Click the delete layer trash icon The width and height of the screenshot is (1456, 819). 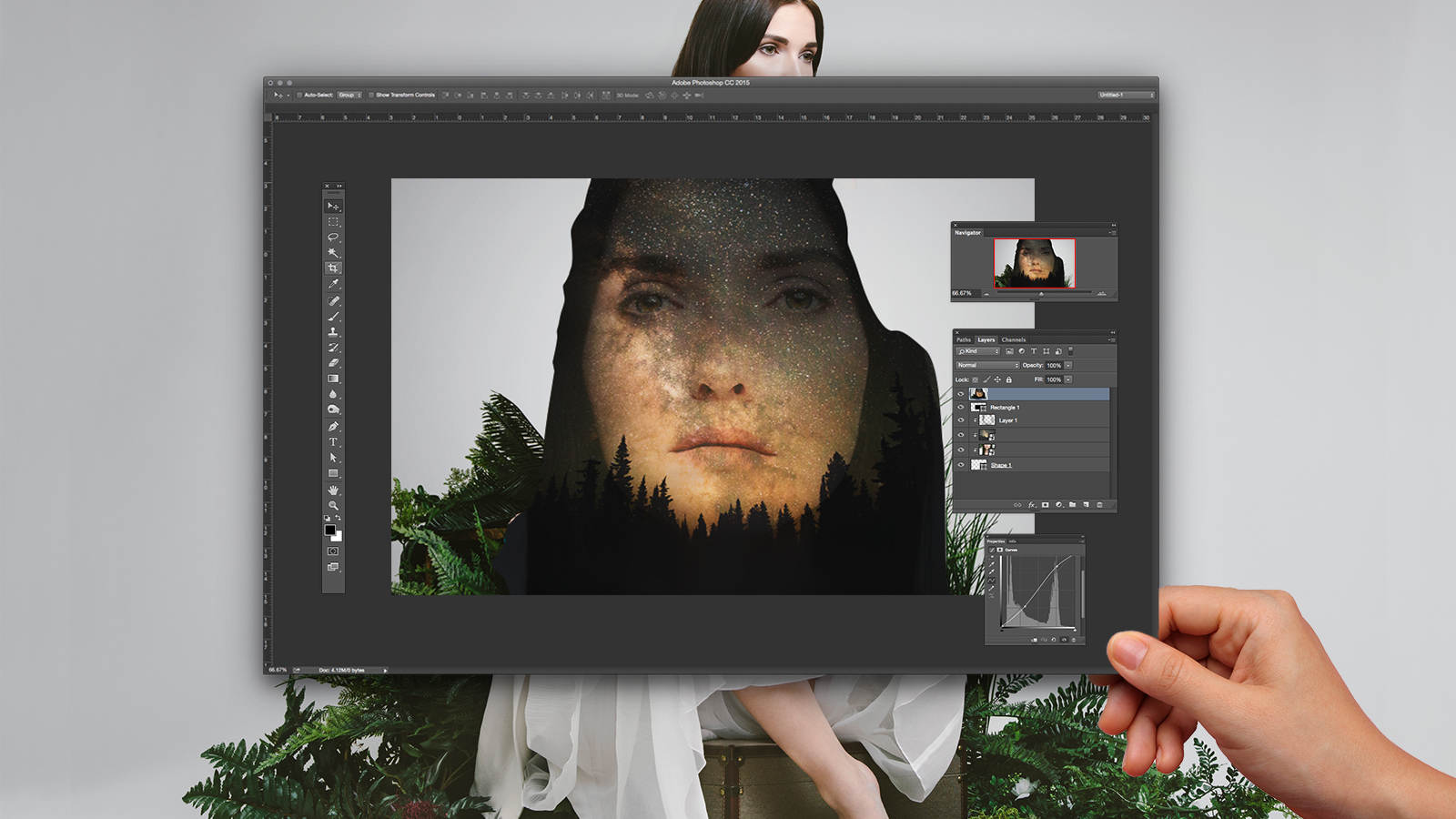tap(1099, 504)
